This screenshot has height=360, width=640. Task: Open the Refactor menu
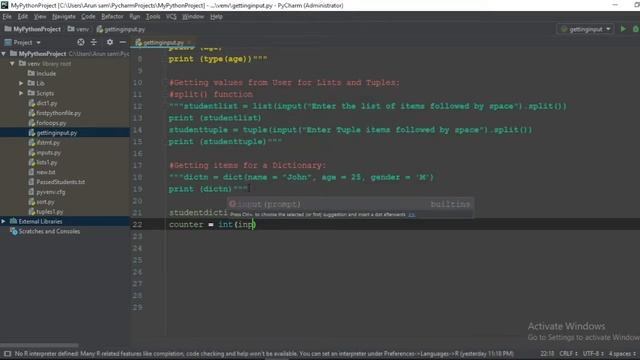[112, 17]
